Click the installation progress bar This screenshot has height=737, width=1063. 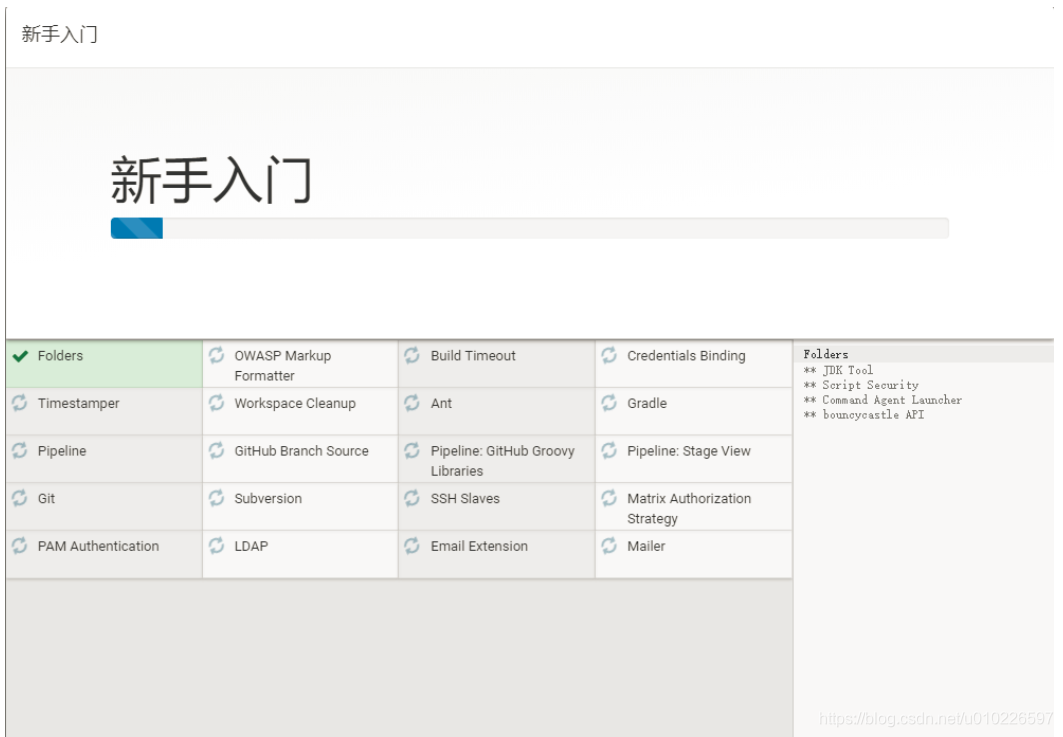(529, 228)
